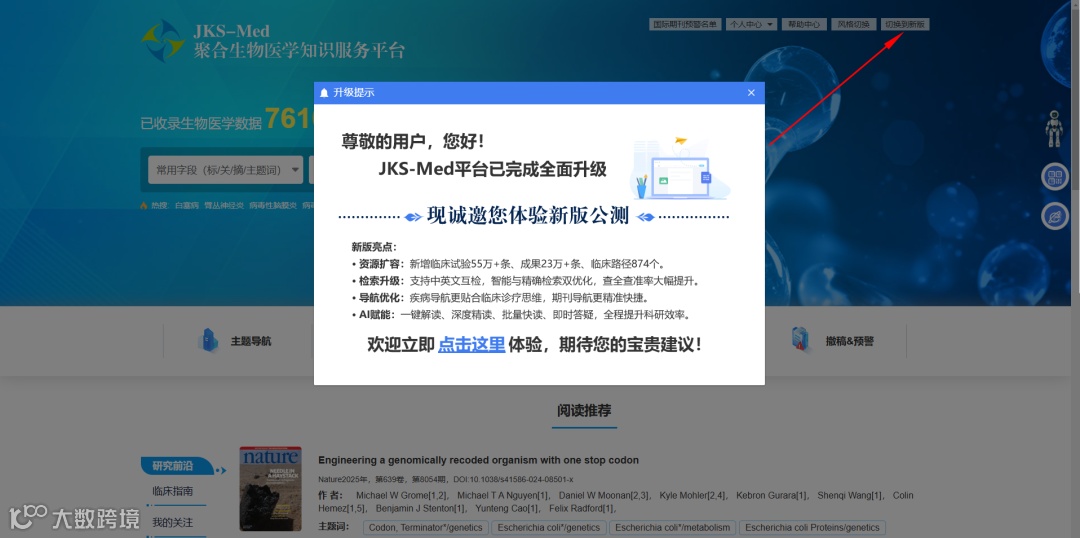Click author Shenqi Wang
1080x538 pixels.
pyautogui.click(x=850, y=495)
